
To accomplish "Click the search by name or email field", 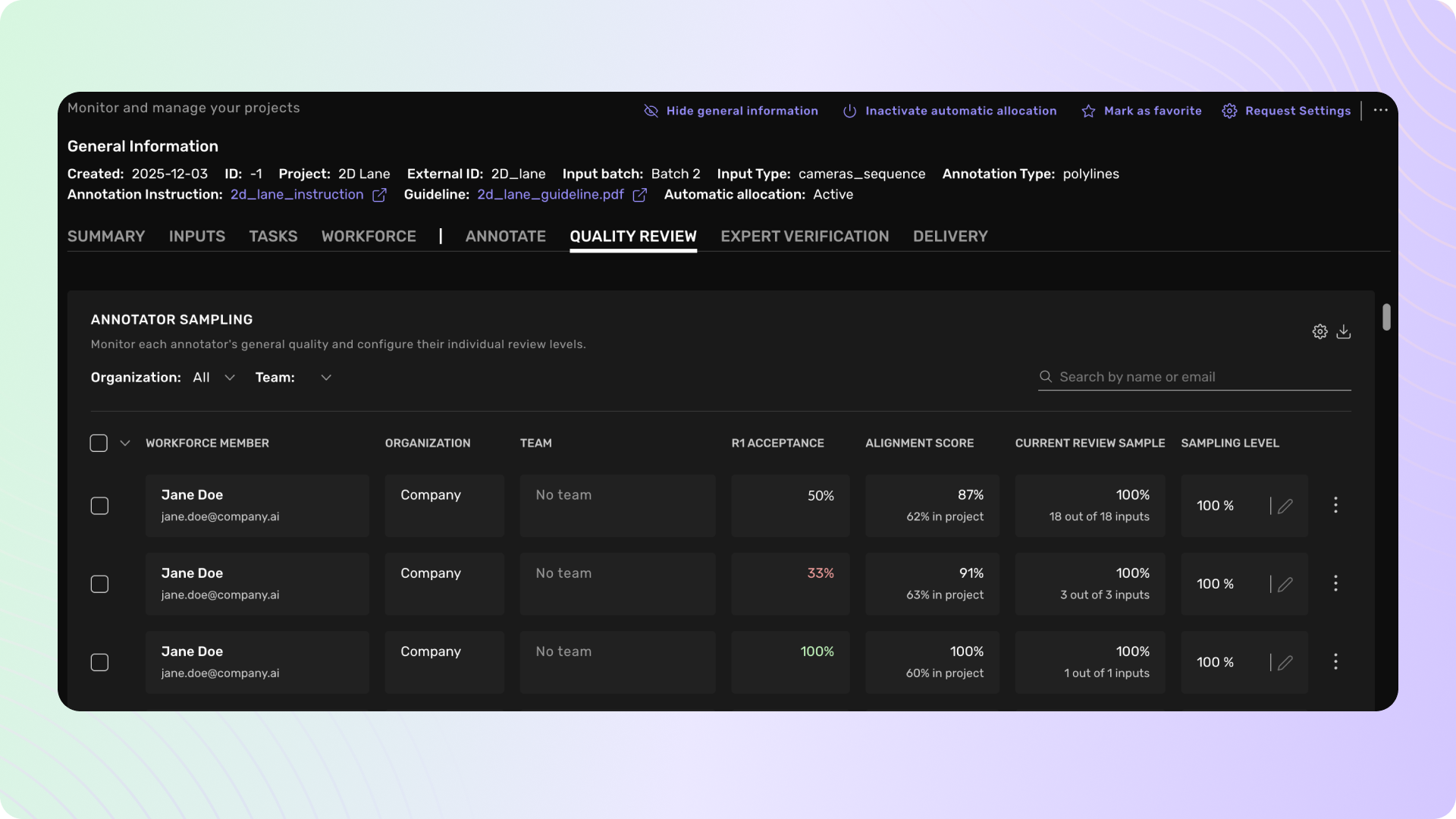I will click(x=1191, y=377).
